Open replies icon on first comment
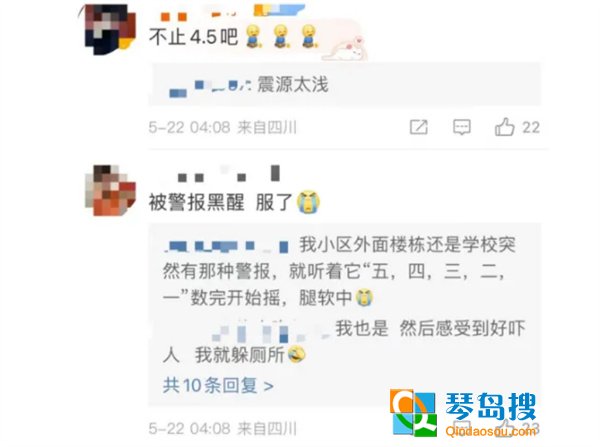600x447 pixels. [461, 127]
